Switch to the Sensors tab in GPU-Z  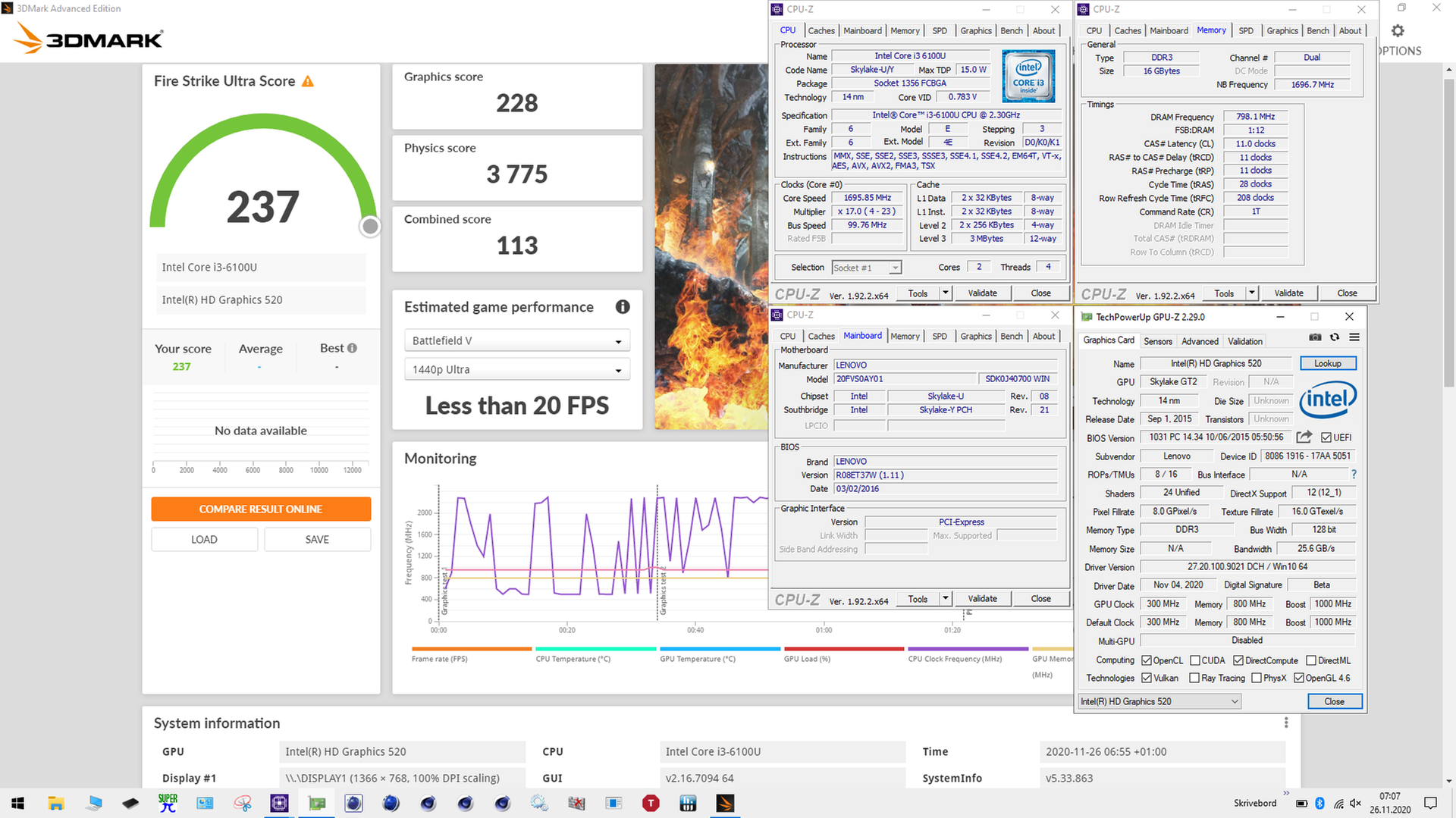[1158, 341]
